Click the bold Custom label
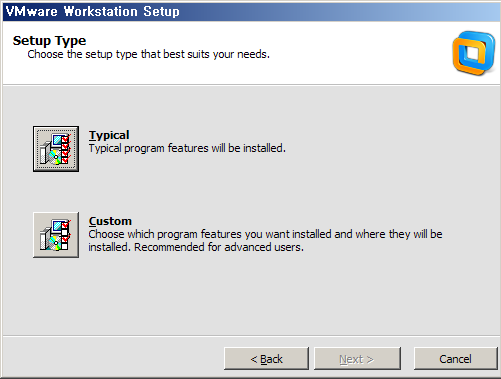This screenshot has width=501, height=379. pos(110,221)
